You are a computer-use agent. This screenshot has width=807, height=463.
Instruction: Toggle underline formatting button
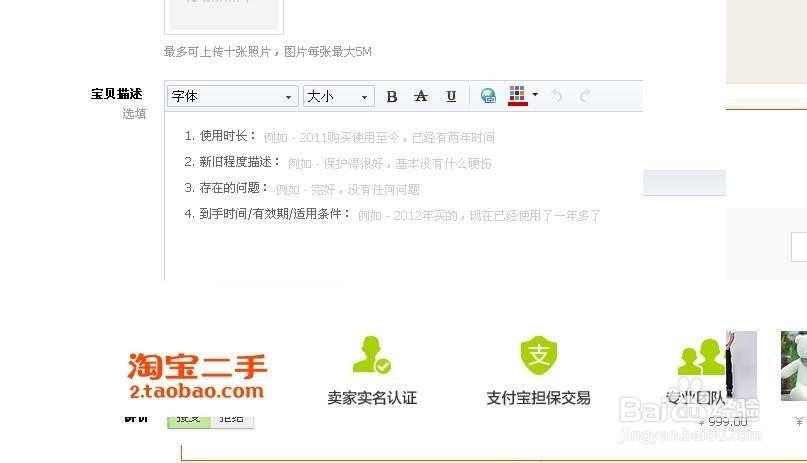(x=451, y=96)
